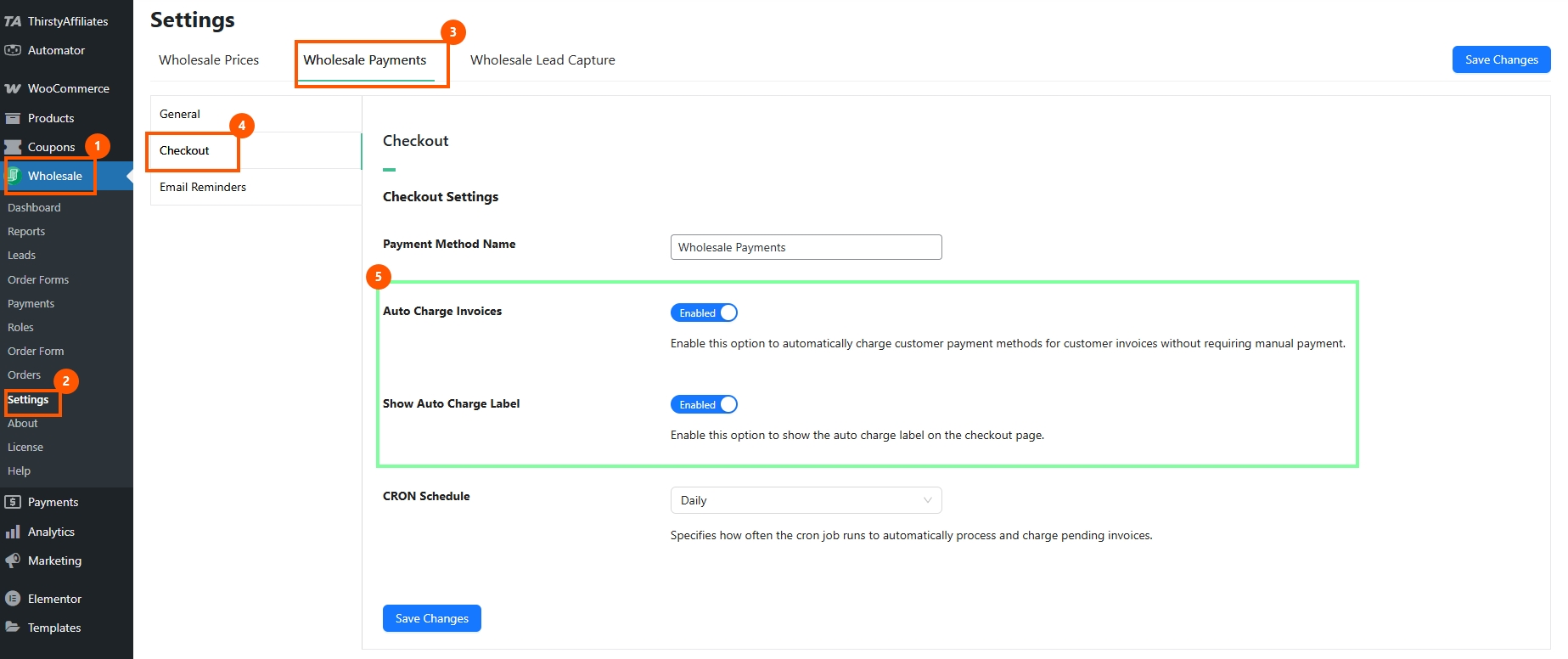
Task: Open the Wholesale Dashboard submenu link
Action: tap(34, 207)
